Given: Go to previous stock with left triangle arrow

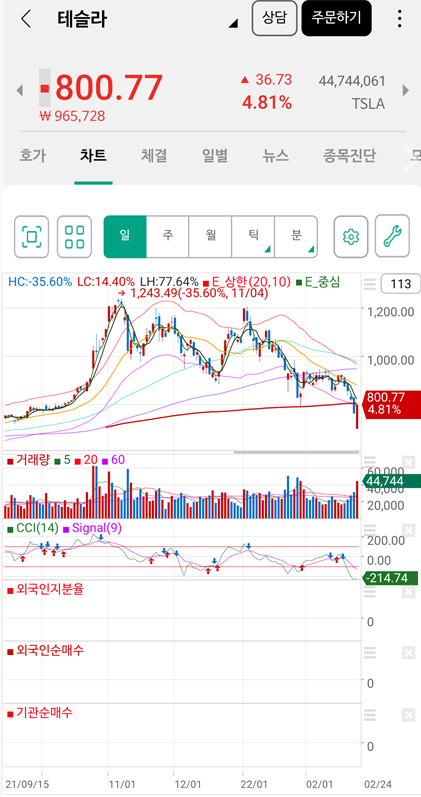Looking at the screenshot, I should (x=20, y=91).
